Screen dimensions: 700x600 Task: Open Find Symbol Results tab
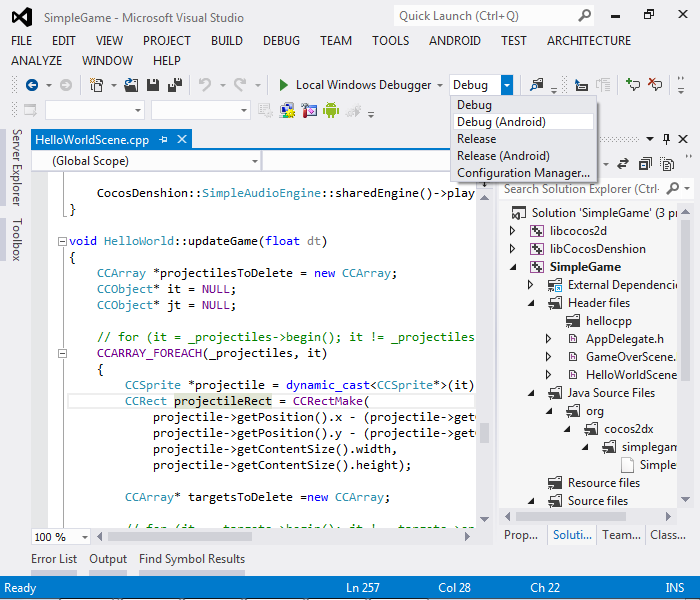pyautogui.click(x=192, y=559)
